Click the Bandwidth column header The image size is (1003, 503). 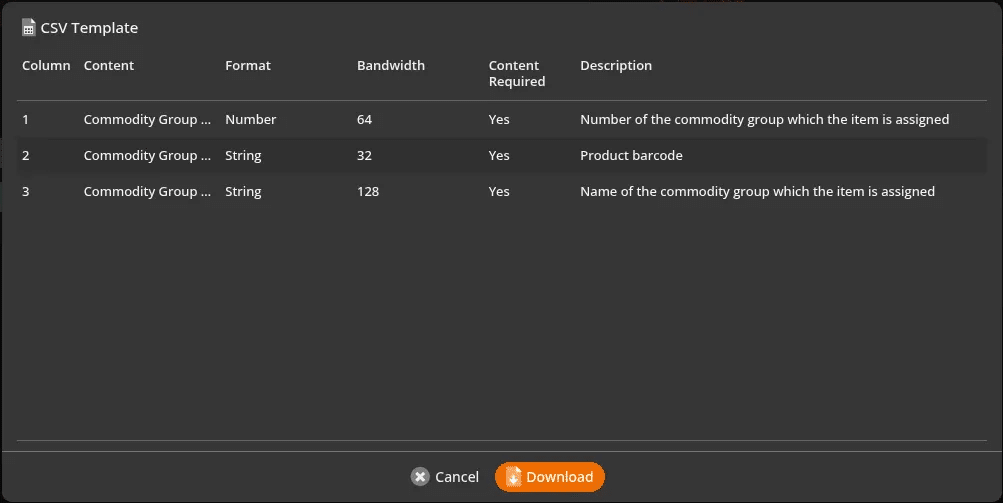pyautogui.click(x=391, y=65)
